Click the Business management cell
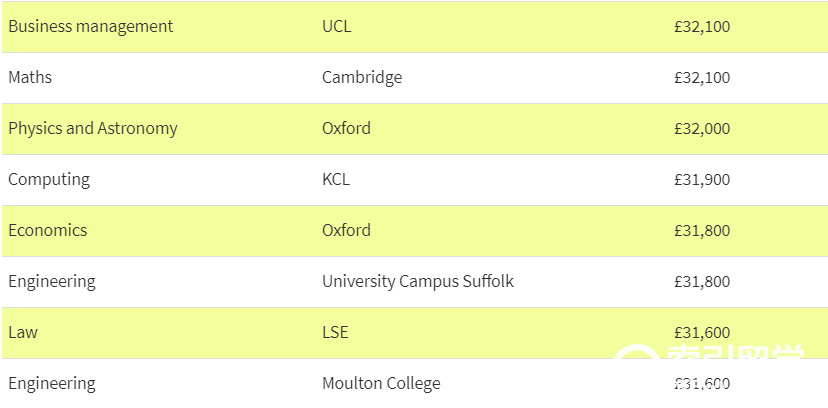Viewport: 828px width, 408px height. tap(91, 26)
